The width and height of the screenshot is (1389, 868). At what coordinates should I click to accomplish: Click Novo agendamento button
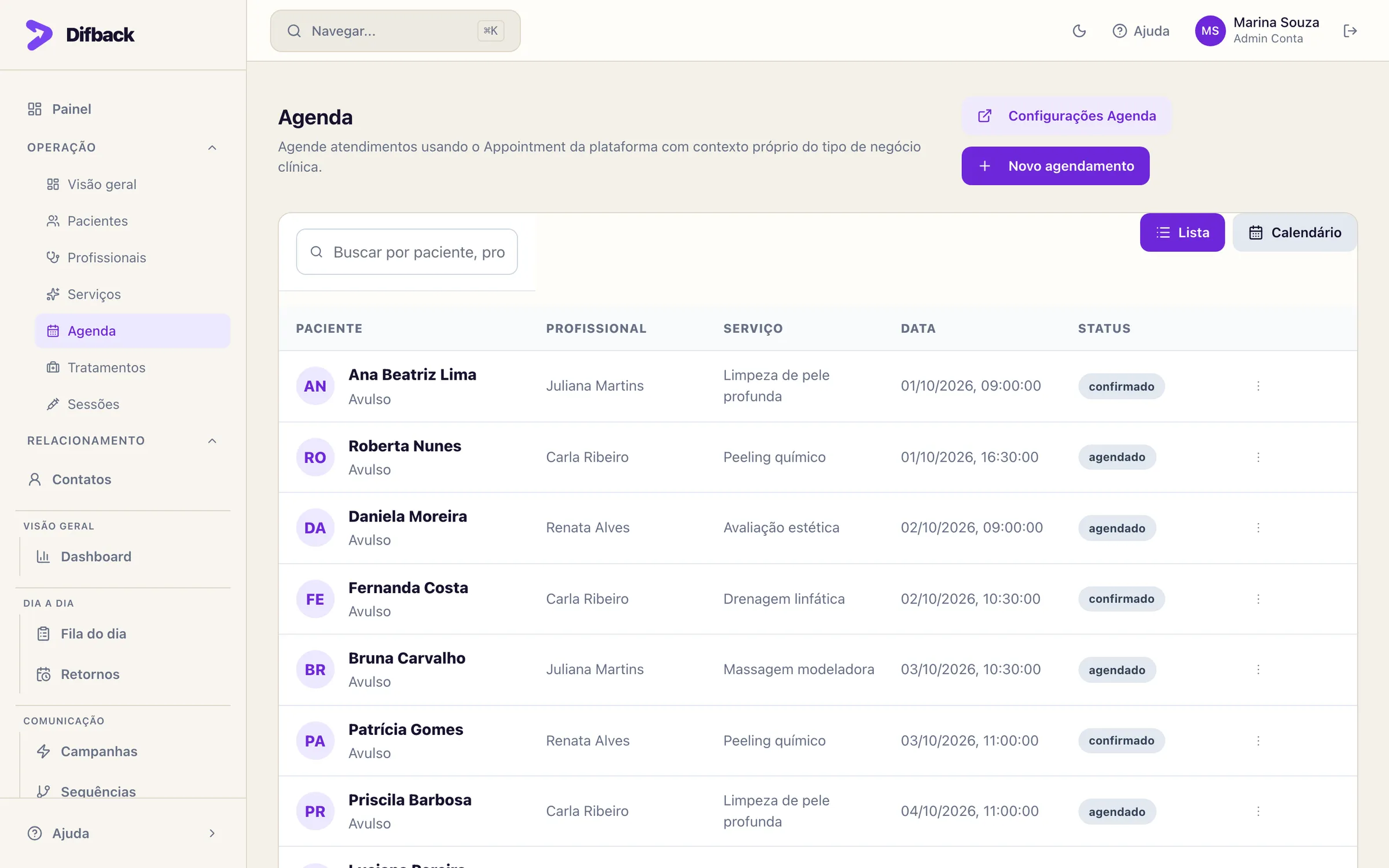(1056, 166)
